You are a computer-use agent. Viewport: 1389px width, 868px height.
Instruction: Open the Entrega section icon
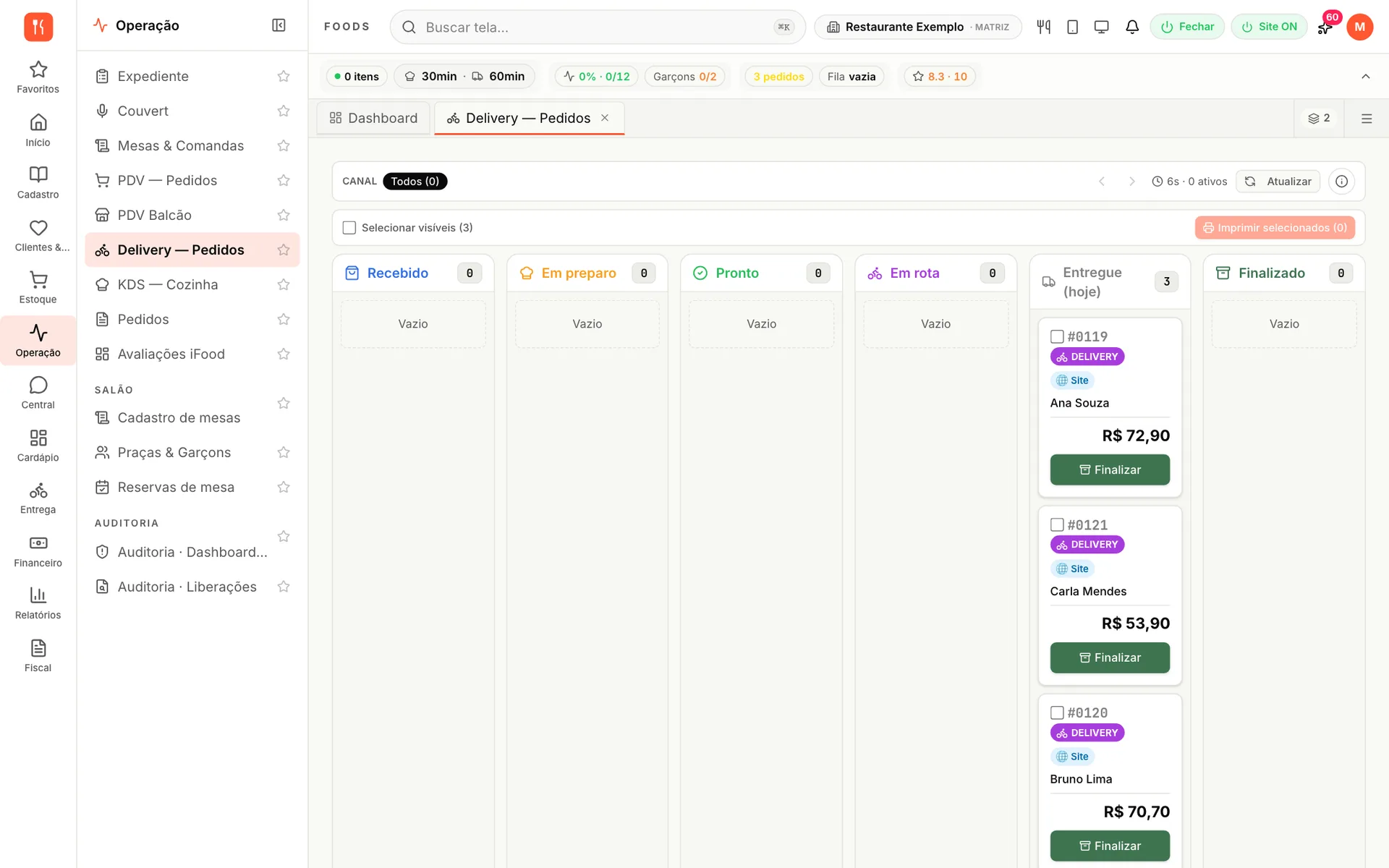click(x=38, y=498)
